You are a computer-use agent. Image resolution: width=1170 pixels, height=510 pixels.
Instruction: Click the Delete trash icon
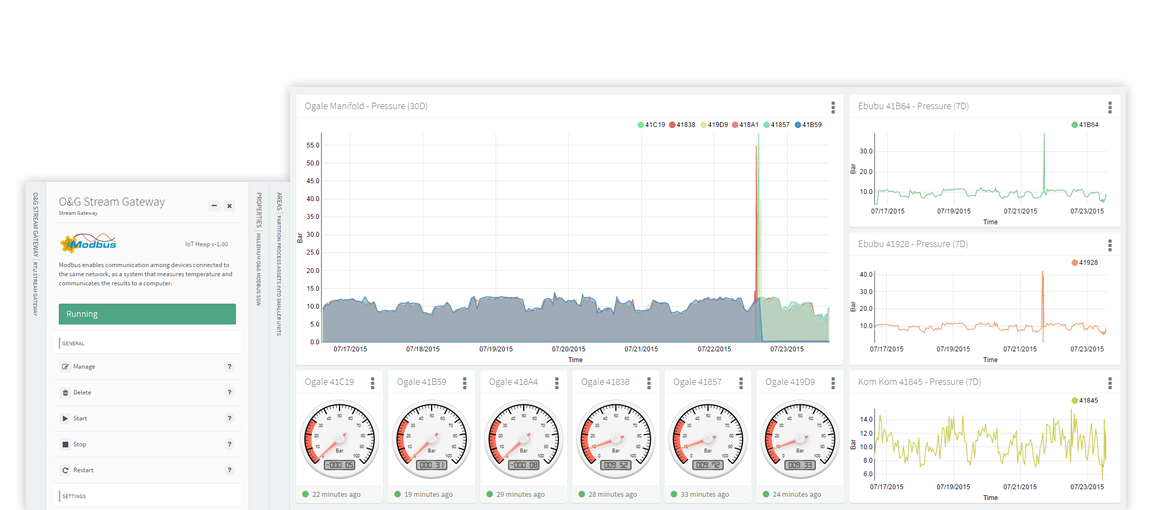[x=66, y=393]
